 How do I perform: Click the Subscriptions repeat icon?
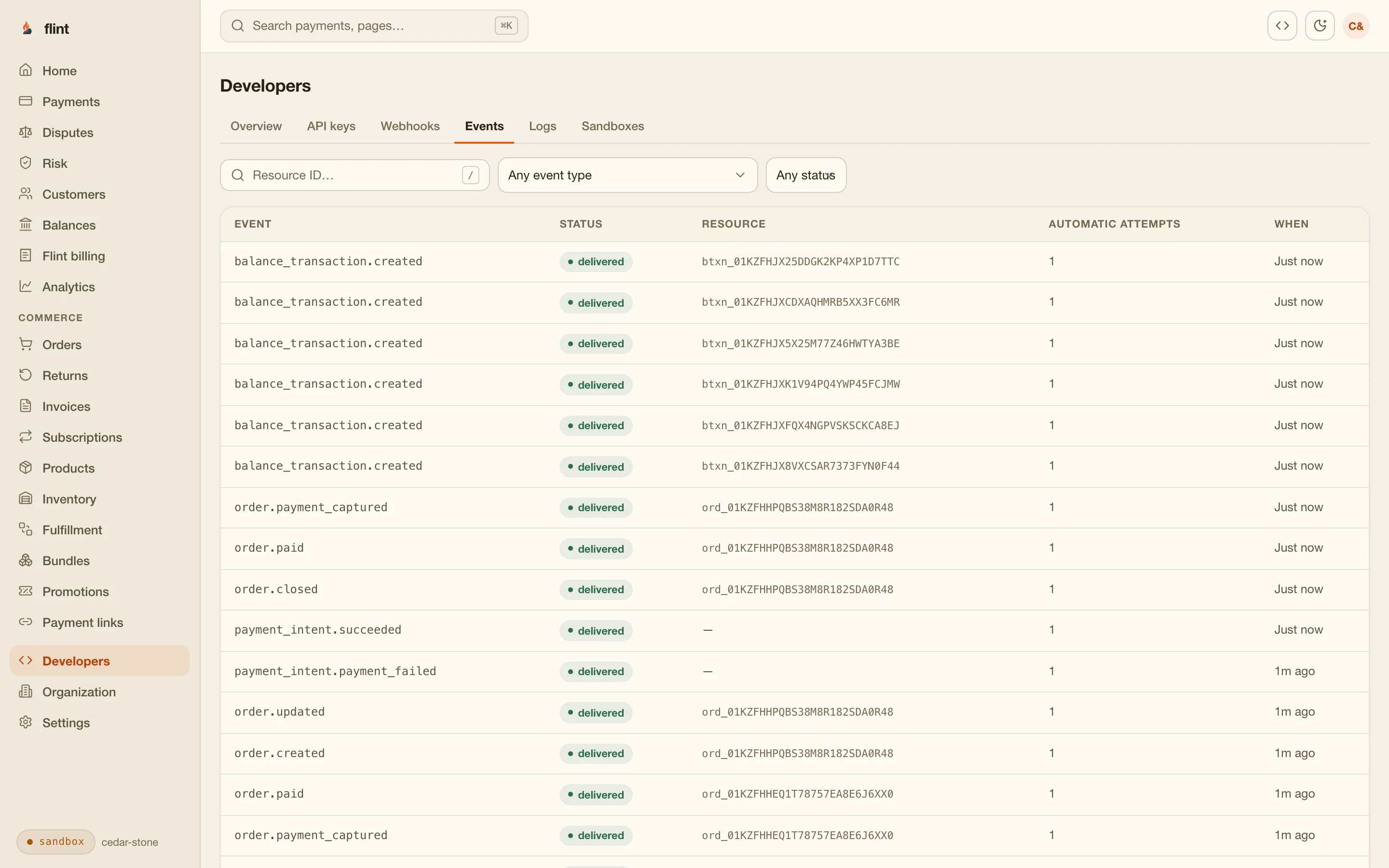[25, 437]
